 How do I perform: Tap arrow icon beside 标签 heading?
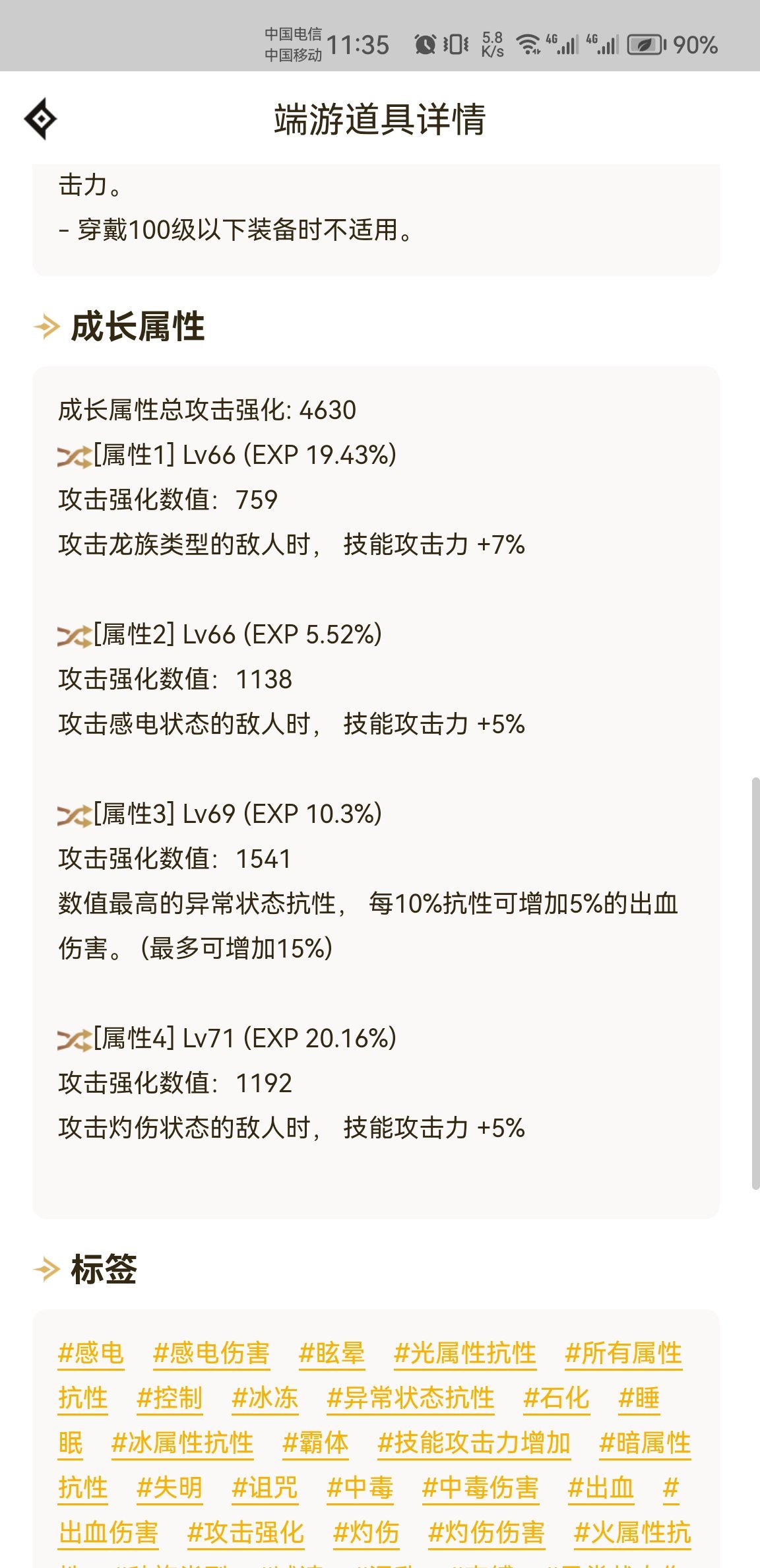[47, 1269]
